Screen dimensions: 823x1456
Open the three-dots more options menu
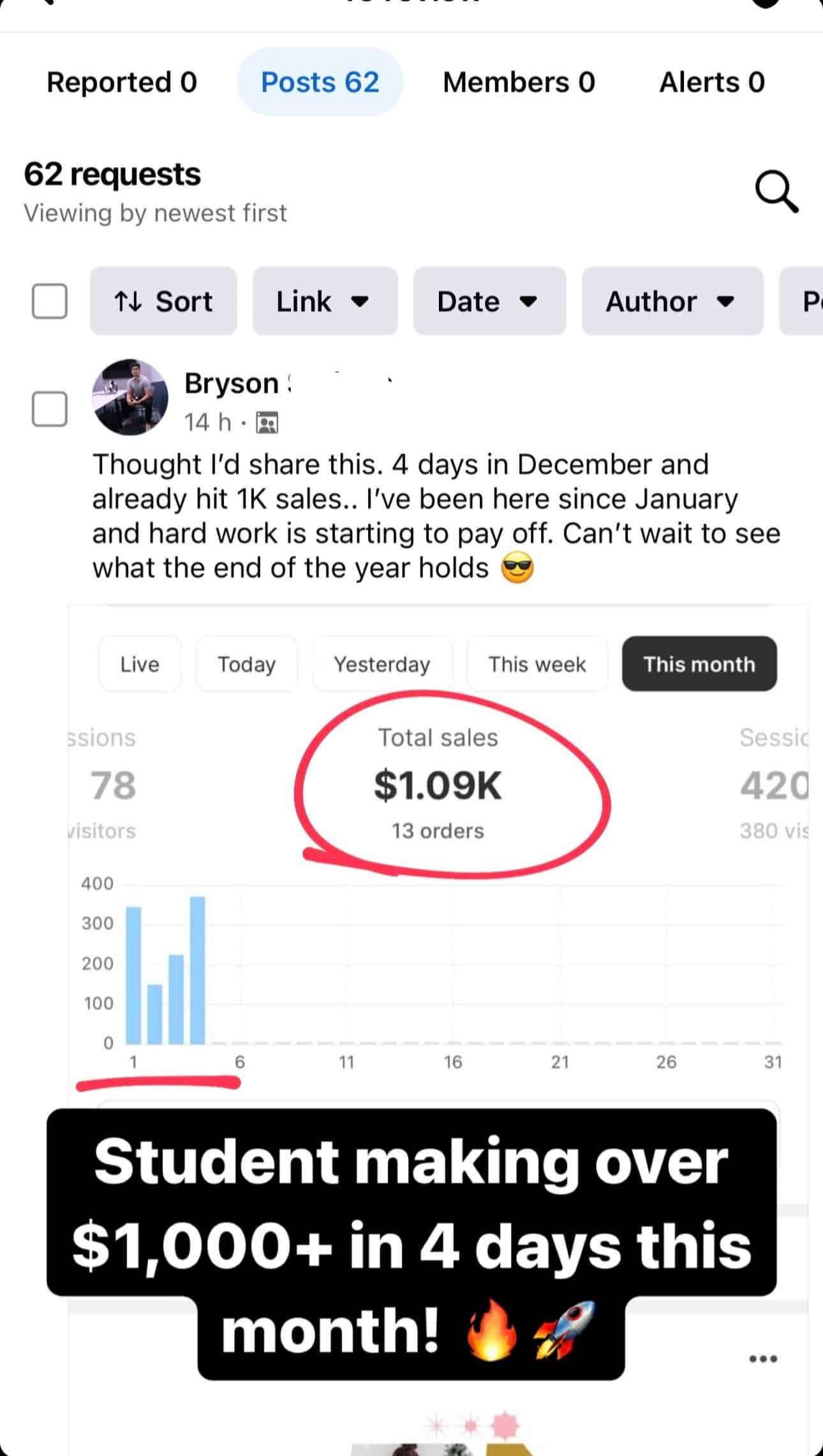click(x=763, y=1358)
